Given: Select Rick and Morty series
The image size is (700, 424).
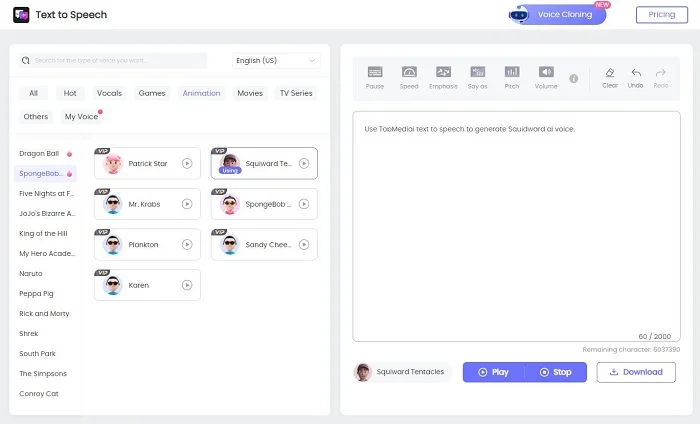Looking at the screenshot, I should (x=44, y=314).
